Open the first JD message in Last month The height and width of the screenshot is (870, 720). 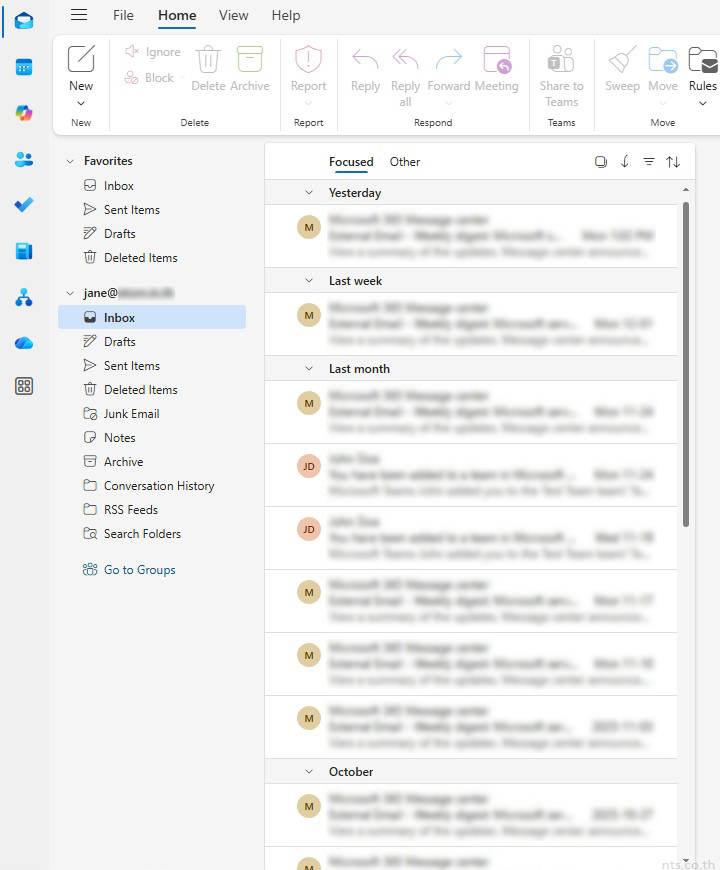[x=471, y=475]
